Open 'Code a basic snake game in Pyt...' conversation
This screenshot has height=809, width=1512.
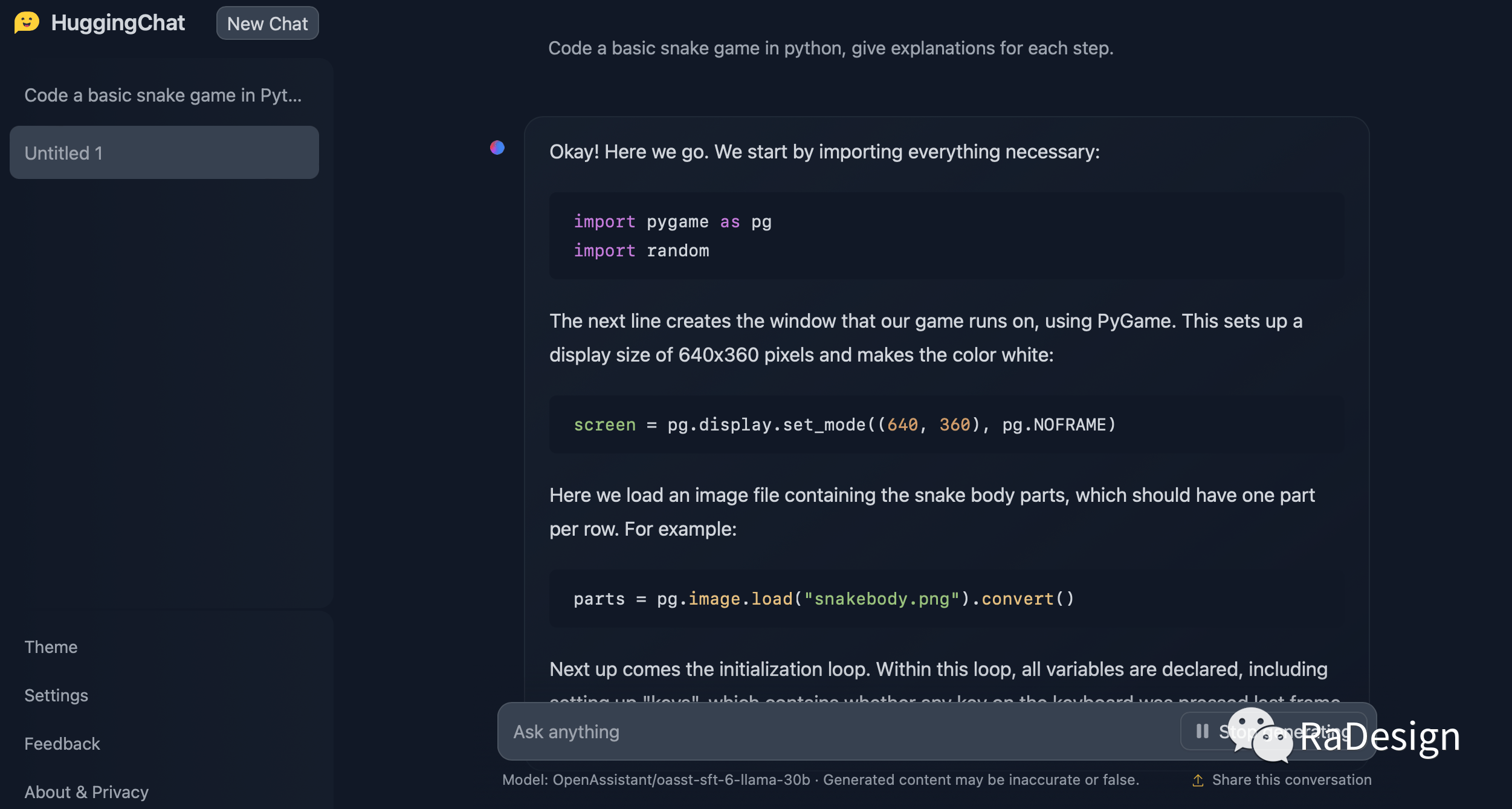tap(164, 95)
